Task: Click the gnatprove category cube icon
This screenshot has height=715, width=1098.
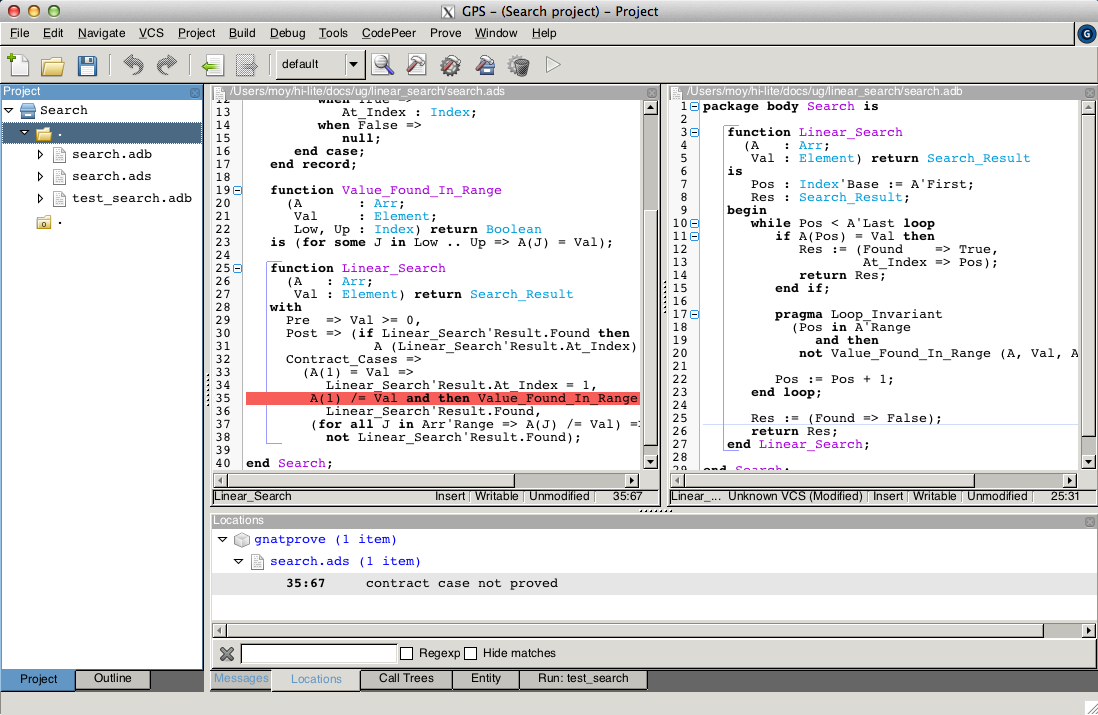Action: [242, 540]
